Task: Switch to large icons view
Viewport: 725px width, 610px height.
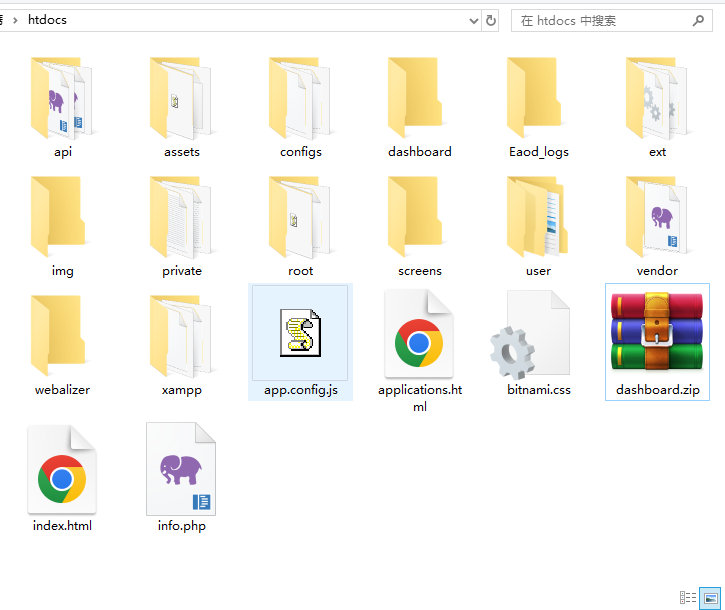Action: pos(710,597)
